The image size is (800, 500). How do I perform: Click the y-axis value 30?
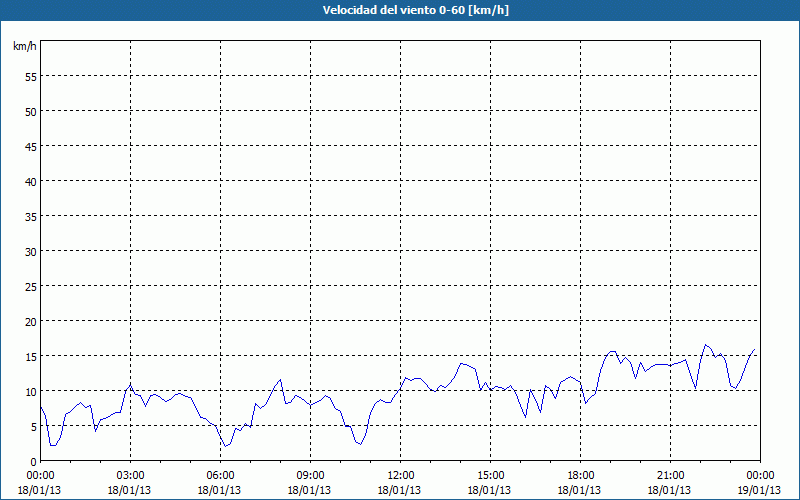[x=31, y=252]
